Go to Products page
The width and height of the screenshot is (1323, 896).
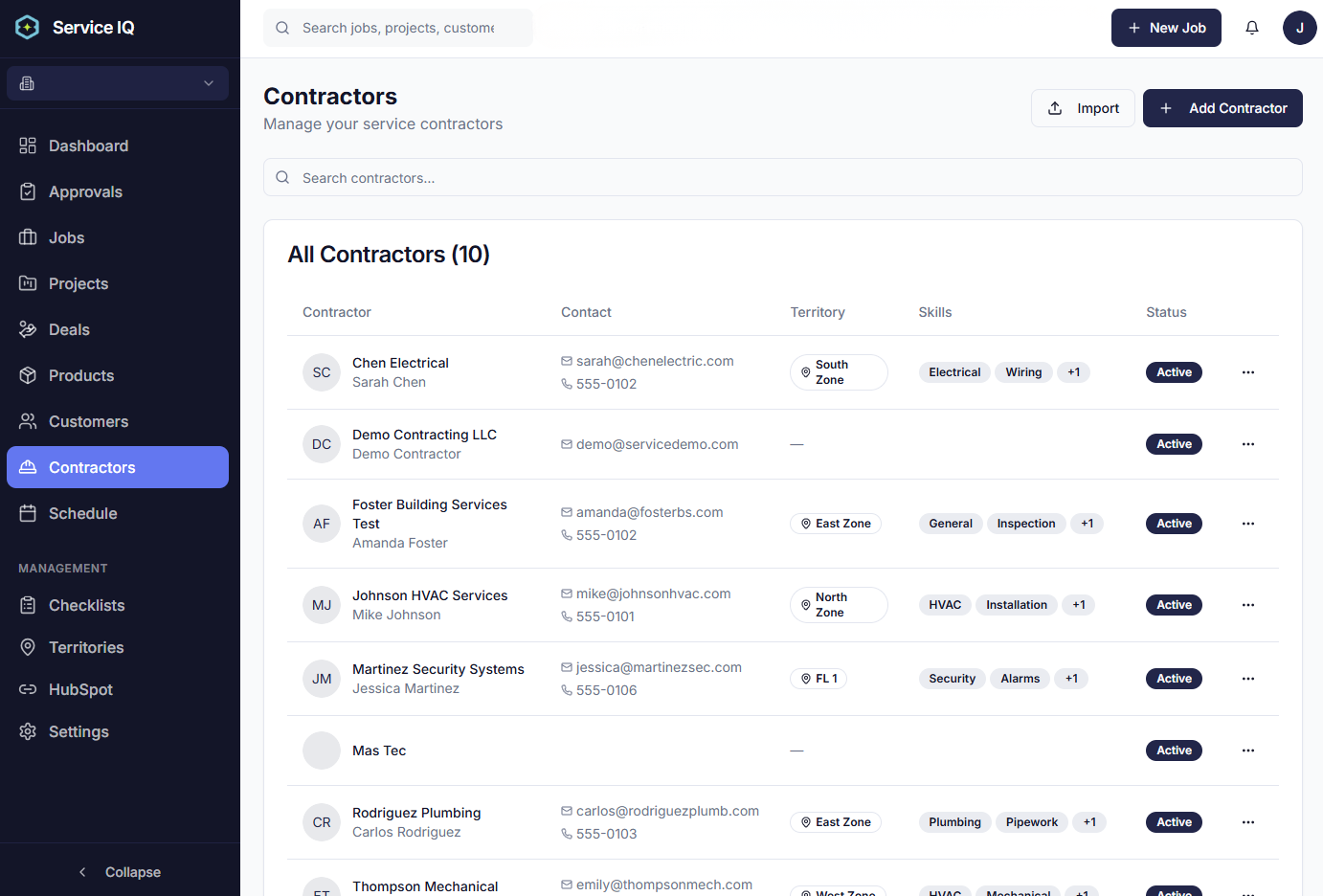click(118, 375)
